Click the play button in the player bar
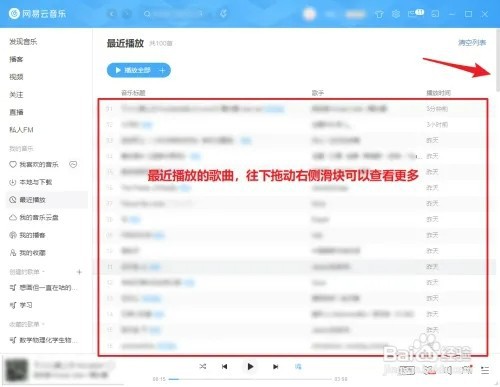 pyautogui.click(x=250, y=367)
